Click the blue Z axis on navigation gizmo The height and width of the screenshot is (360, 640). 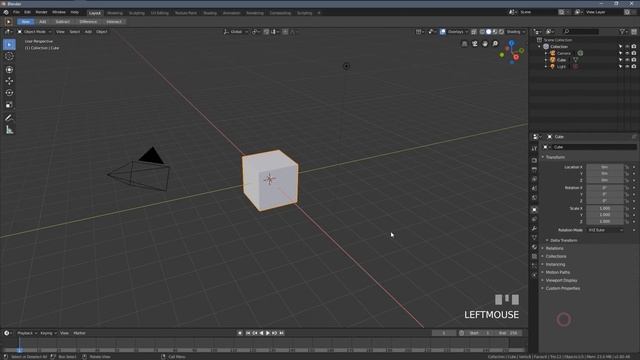[x=511, y=42]
